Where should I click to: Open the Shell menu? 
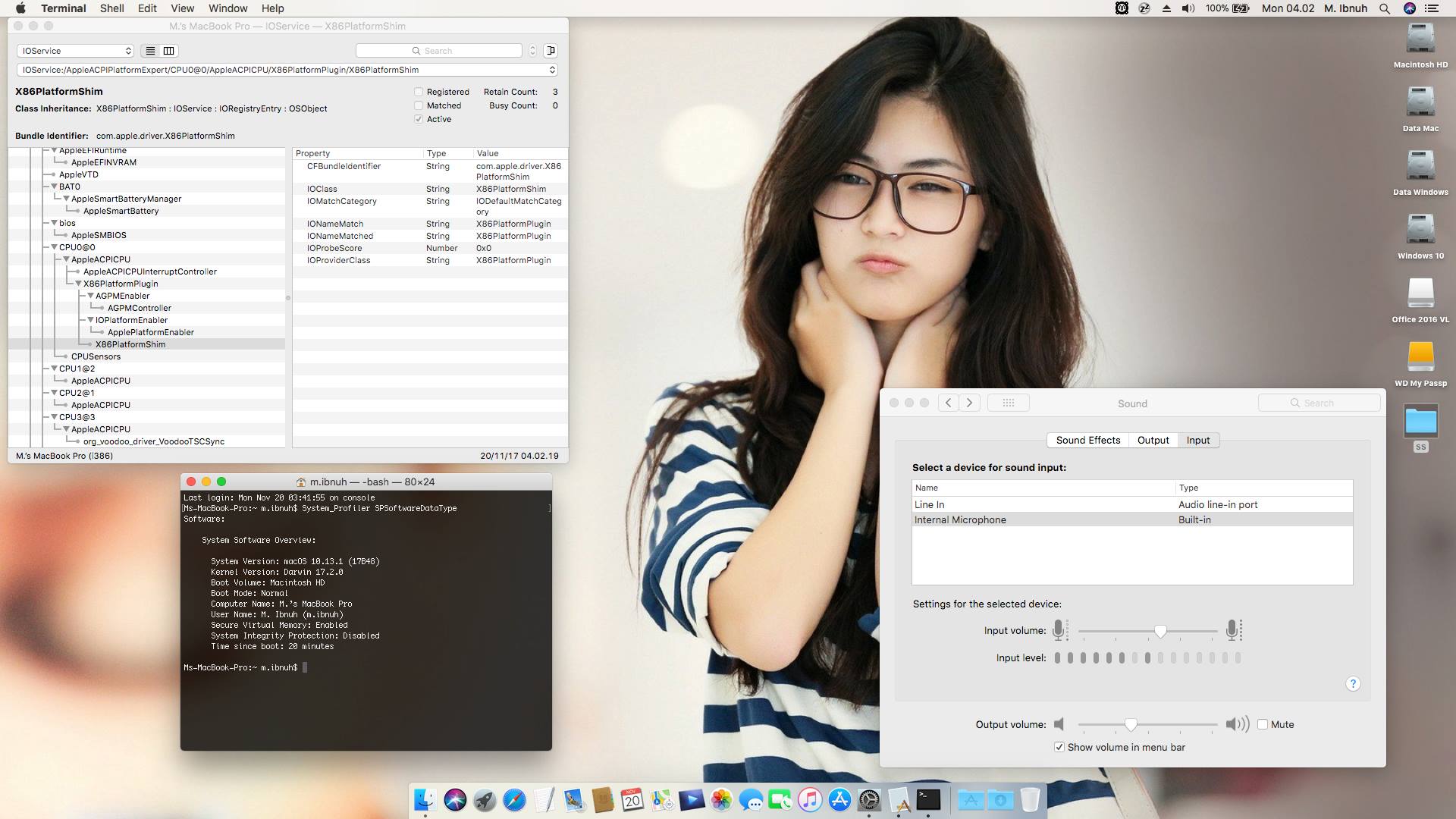(x=111, y=8)
